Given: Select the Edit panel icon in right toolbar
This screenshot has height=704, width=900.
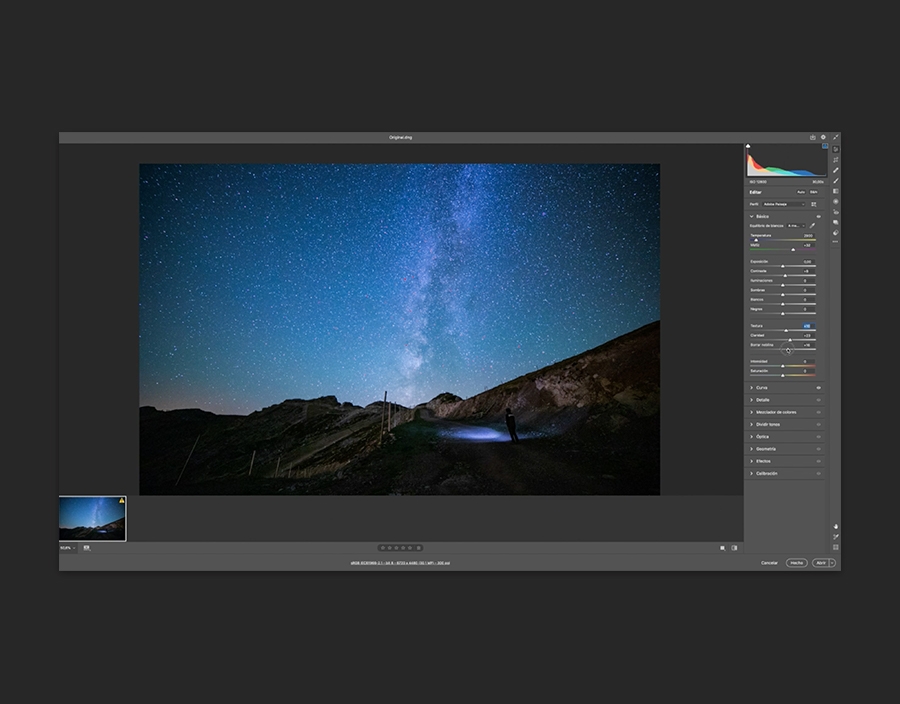Looking at the screenshot, I should (836, 149).
